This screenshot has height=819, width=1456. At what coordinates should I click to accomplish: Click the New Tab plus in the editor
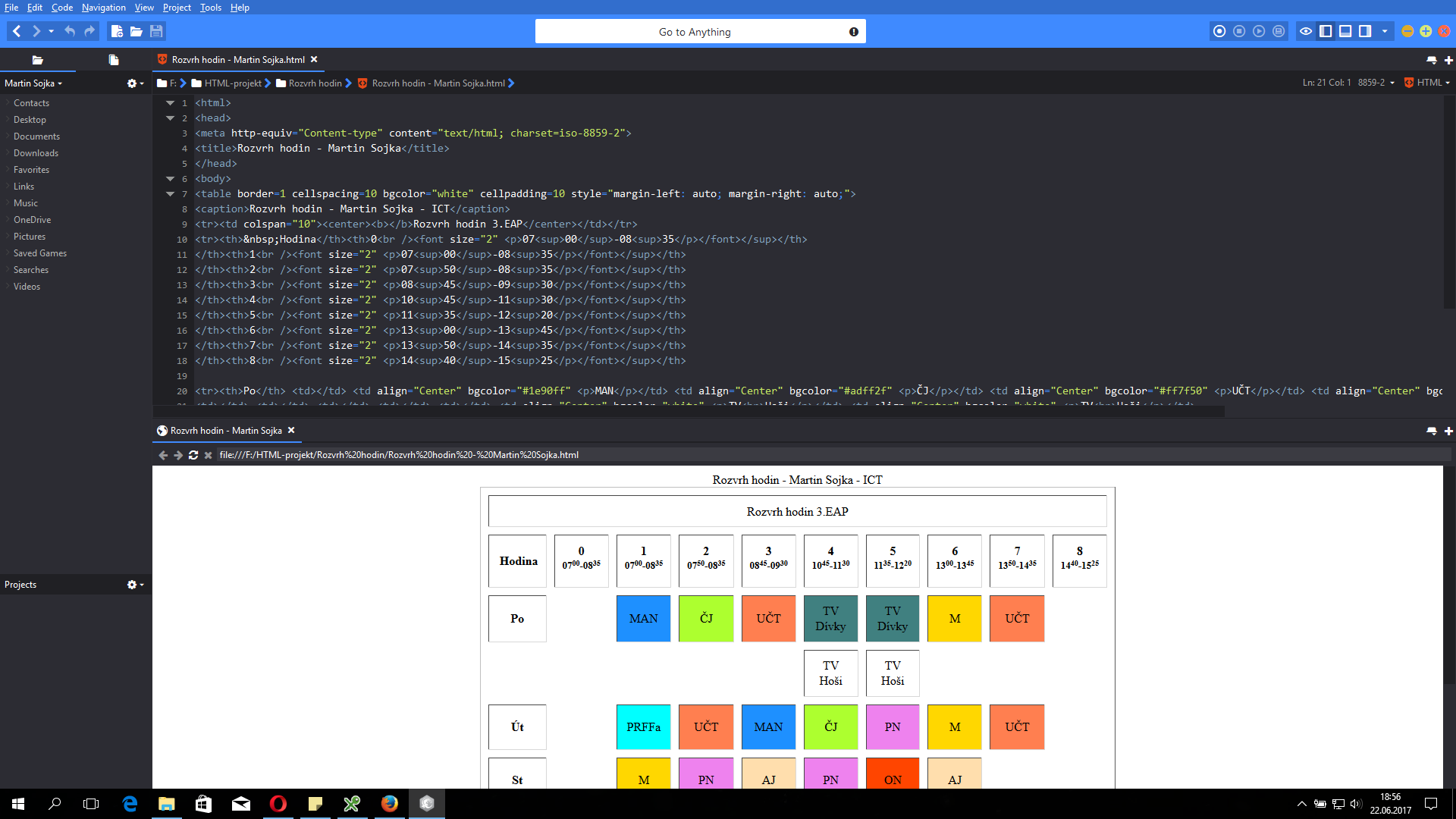click(x=1448, y=60)
